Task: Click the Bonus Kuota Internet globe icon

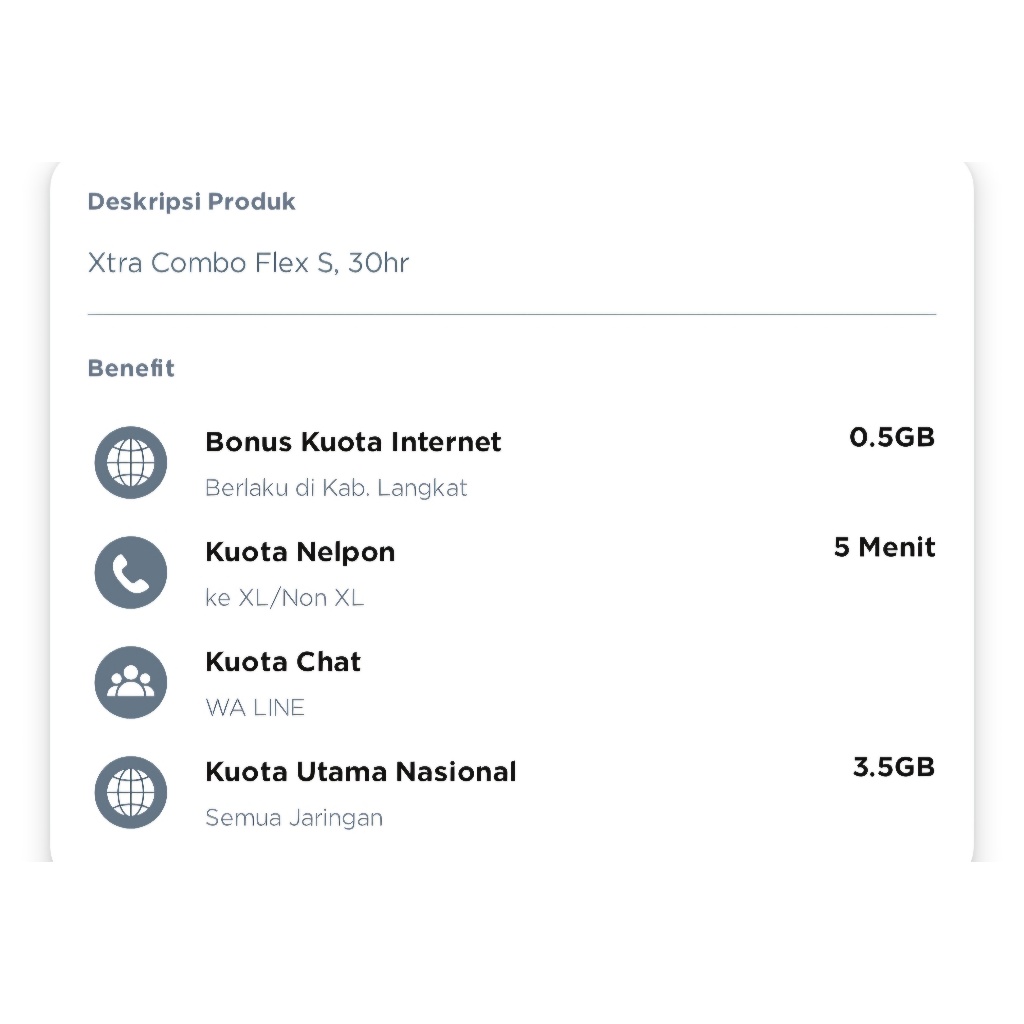Action: [131, 462]
